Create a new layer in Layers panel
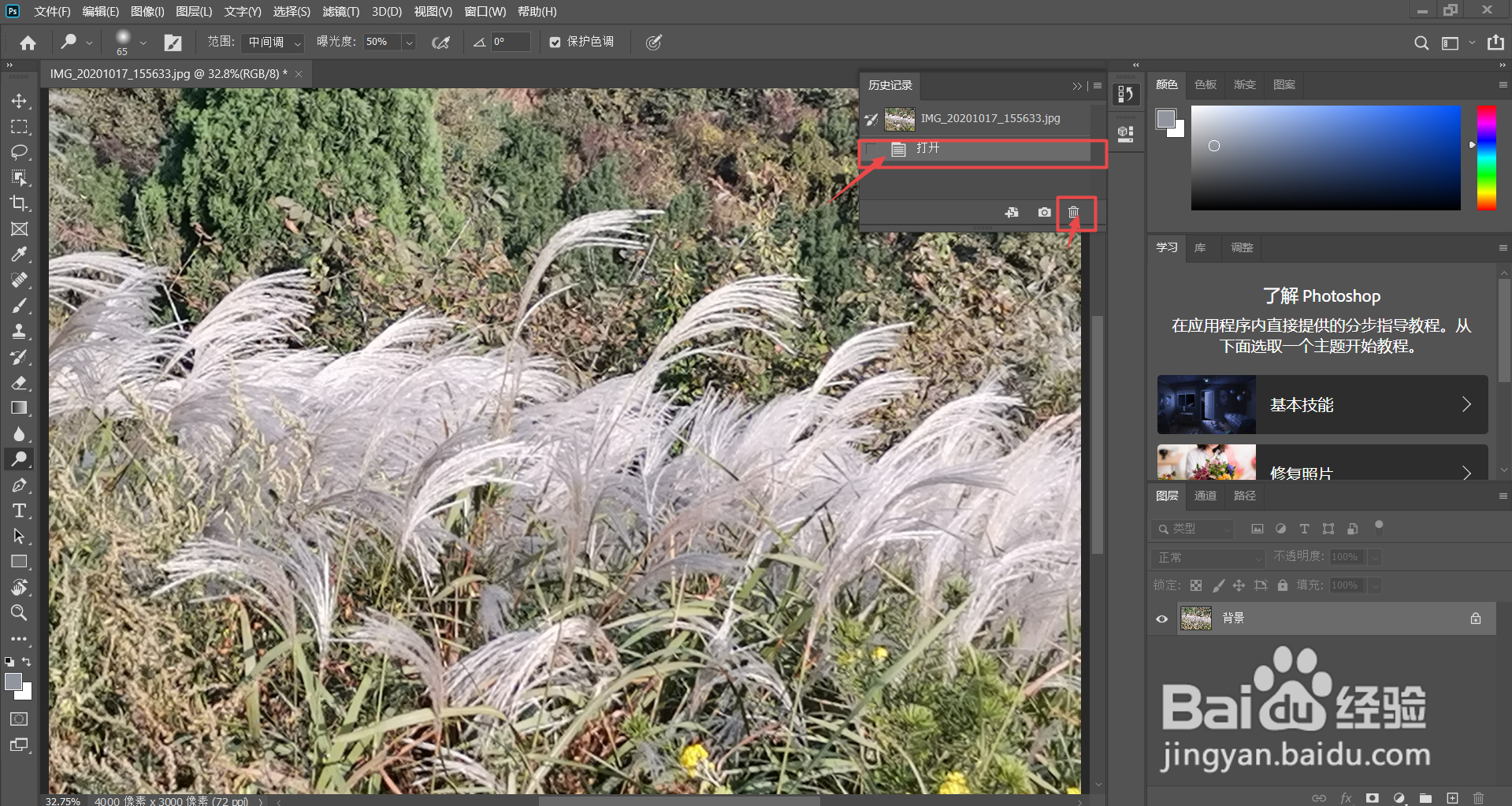This screenshot has height=806, width=1512. click(x=1452, y=798)
